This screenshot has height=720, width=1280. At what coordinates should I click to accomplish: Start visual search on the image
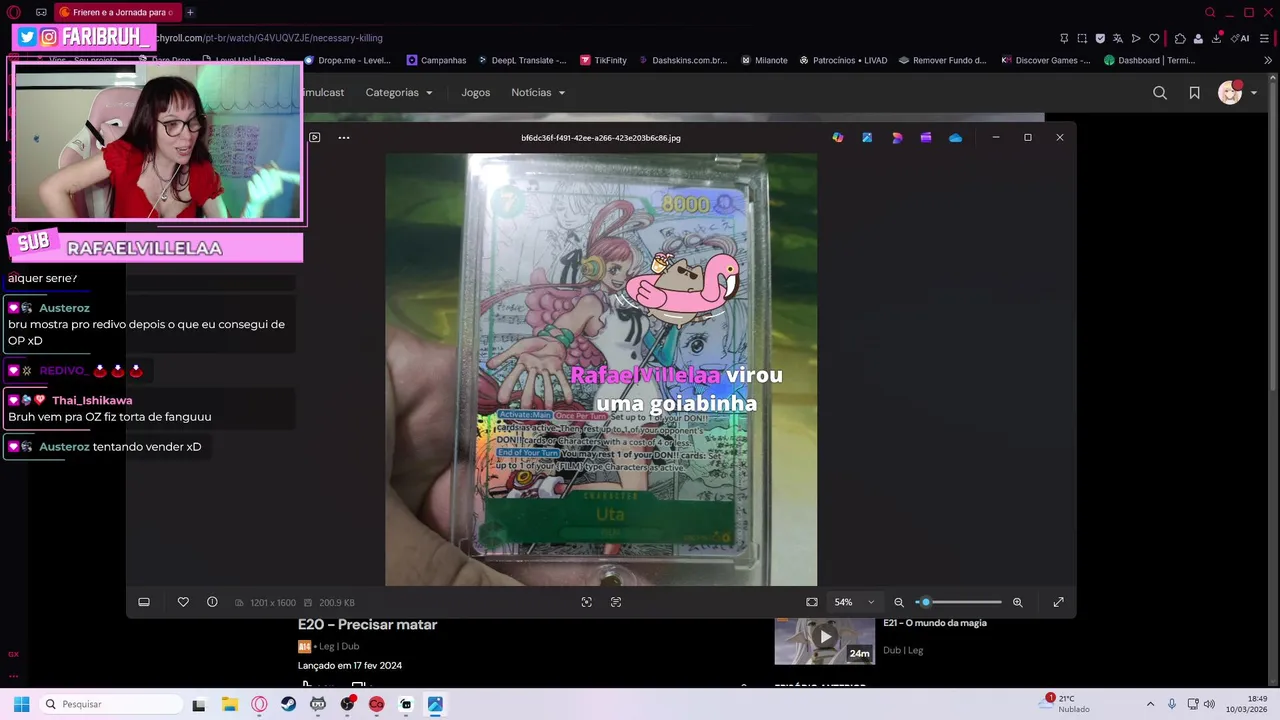click(x=587, y=602)
